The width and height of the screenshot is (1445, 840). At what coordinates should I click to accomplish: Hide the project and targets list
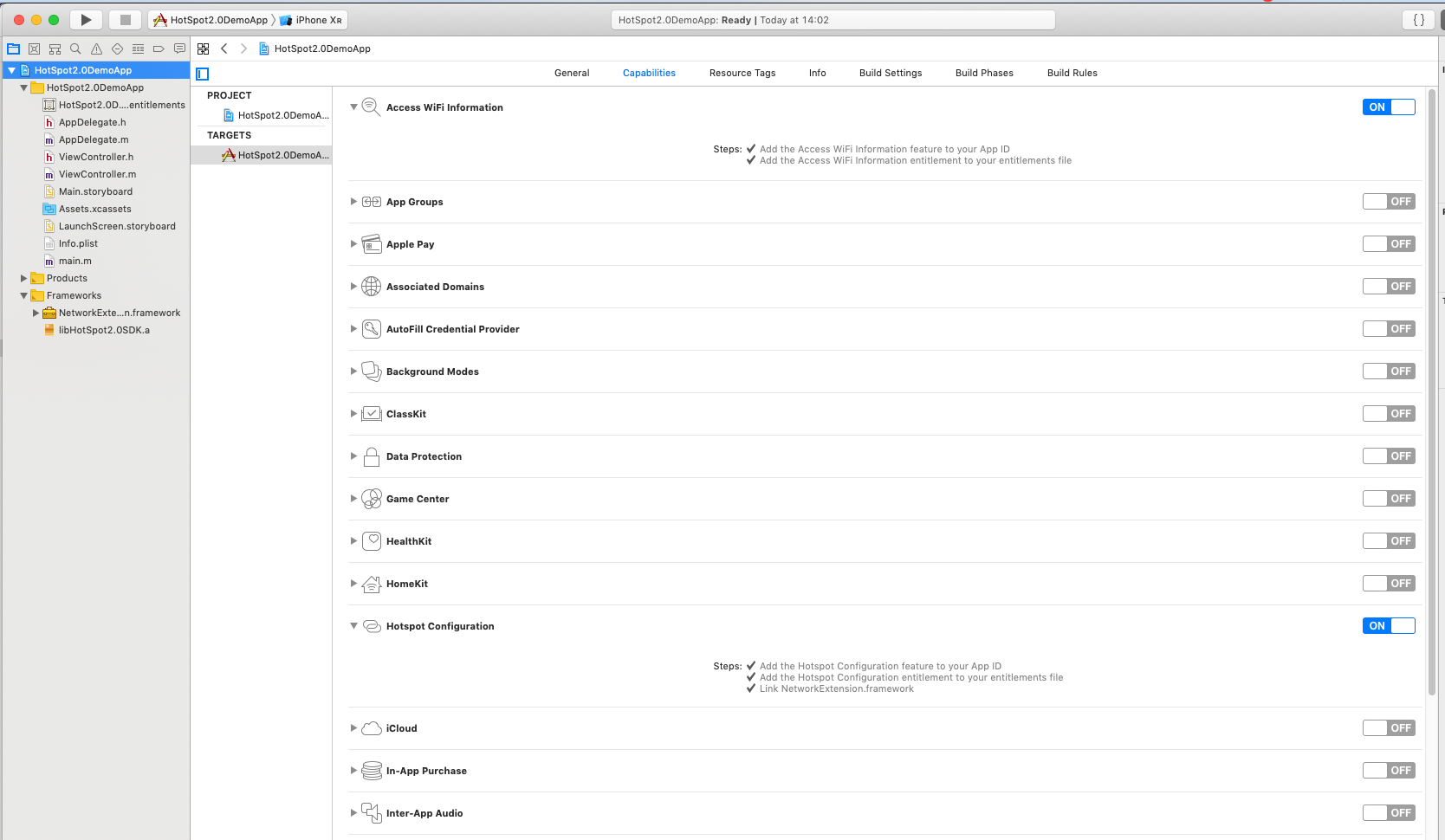[x=203, y=74]
